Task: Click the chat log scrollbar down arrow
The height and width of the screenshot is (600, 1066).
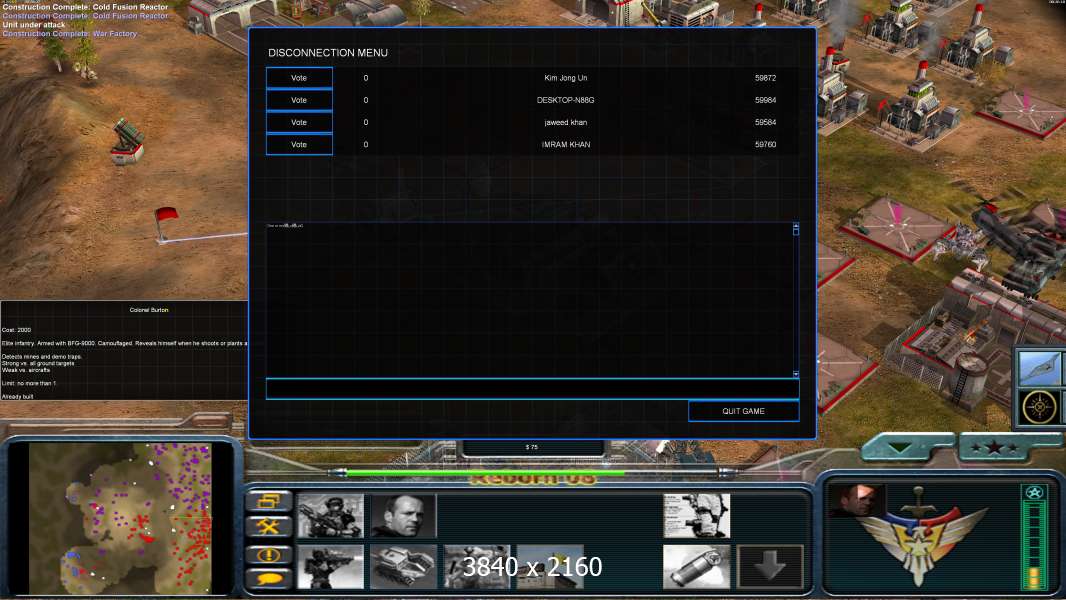Action: coord(796,374)
